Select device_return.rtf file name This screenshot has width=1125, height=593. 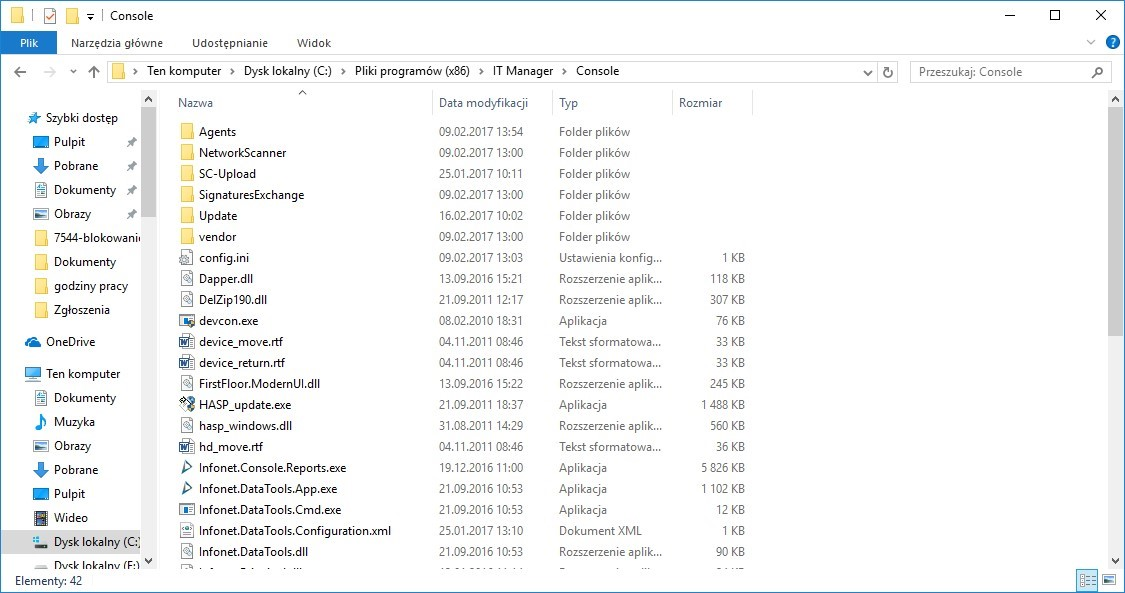[242, 363]
